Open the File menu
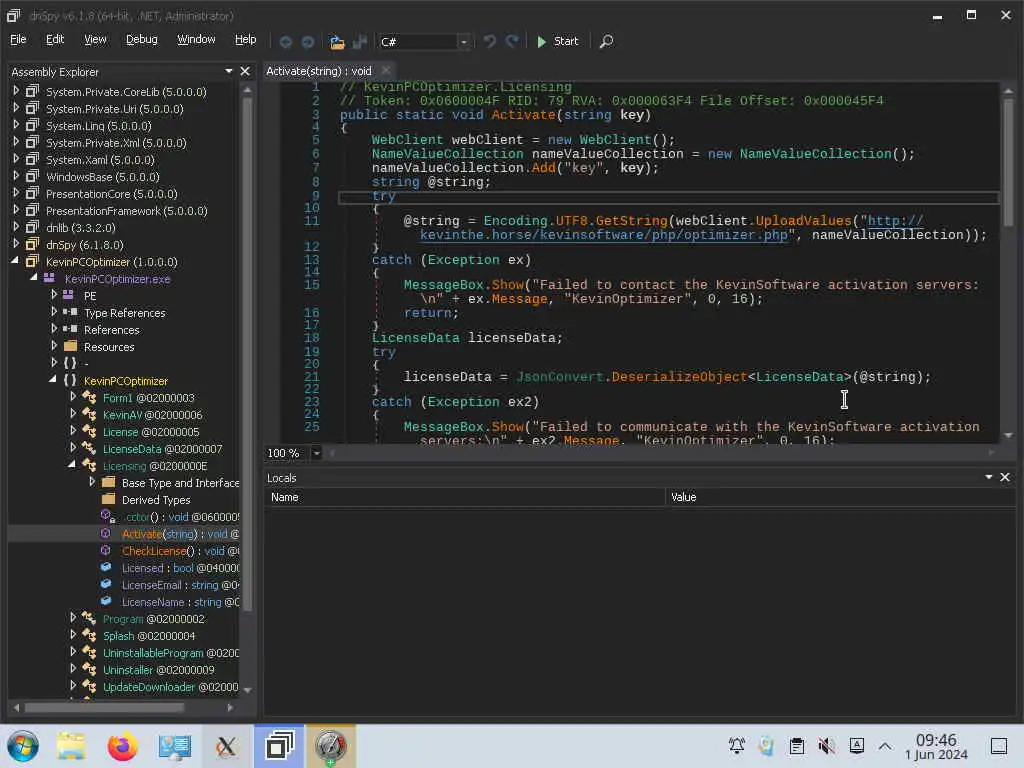 tap(18, 39)
